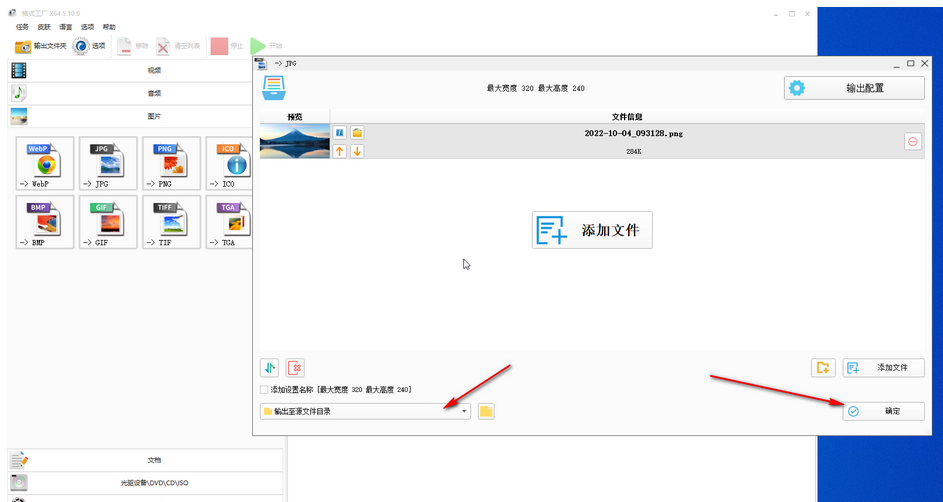The width and height of the screenshot is (943, 502).
Task: Open 皮肤 menu in main window
Action: pyautogui.click(x=44, y=27)
